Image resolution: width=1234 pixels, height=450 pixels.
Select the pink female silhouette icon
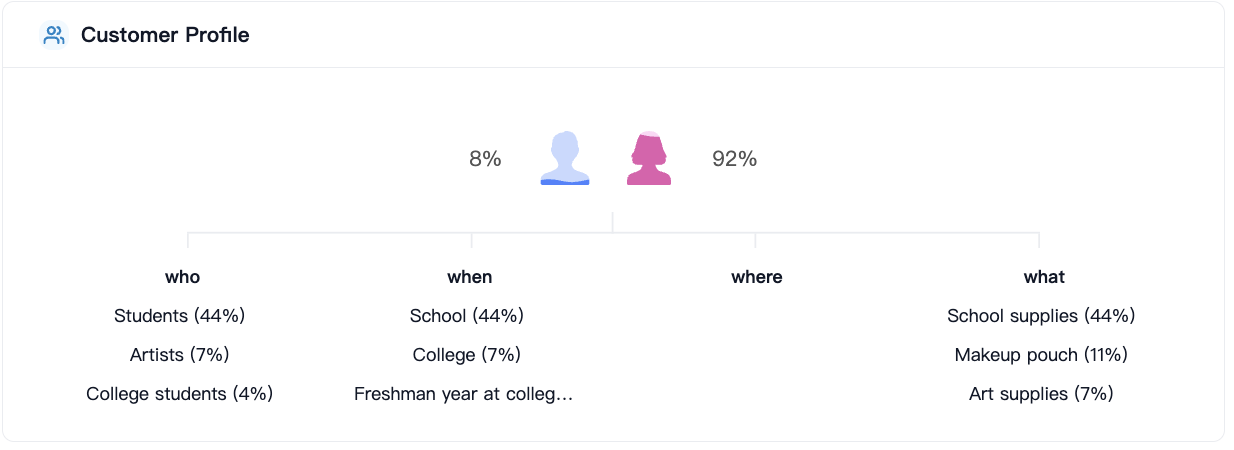point(649,158)
